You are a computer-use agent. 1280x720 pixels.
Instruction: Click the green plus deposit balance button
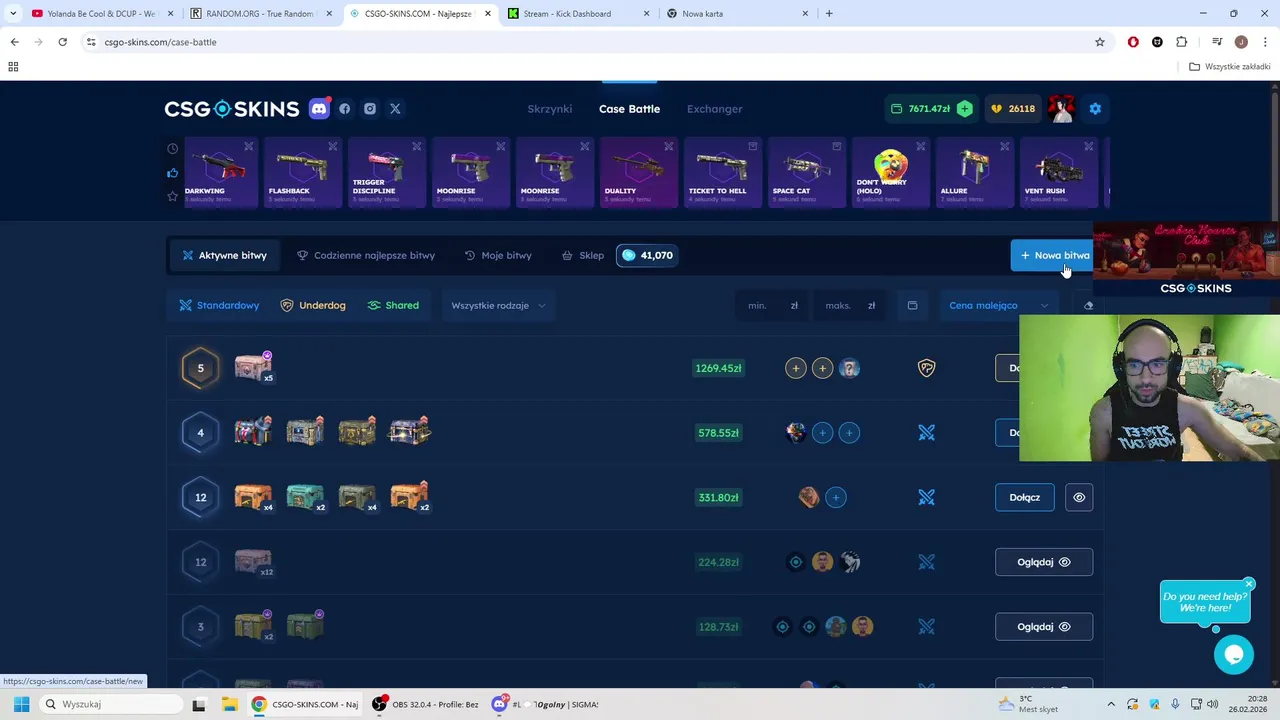coord(964,109)
